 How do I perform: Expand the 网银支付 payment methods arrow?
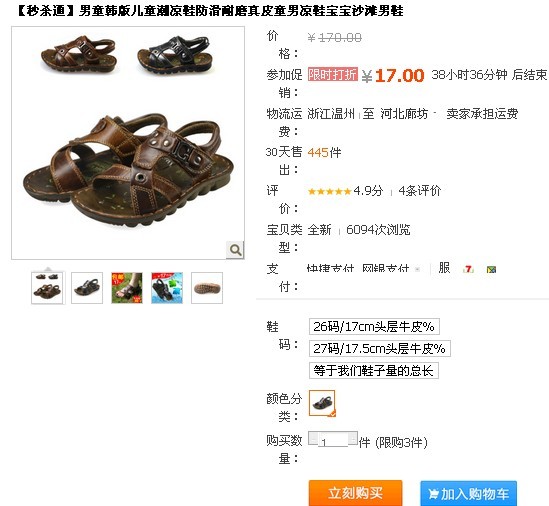417,269
